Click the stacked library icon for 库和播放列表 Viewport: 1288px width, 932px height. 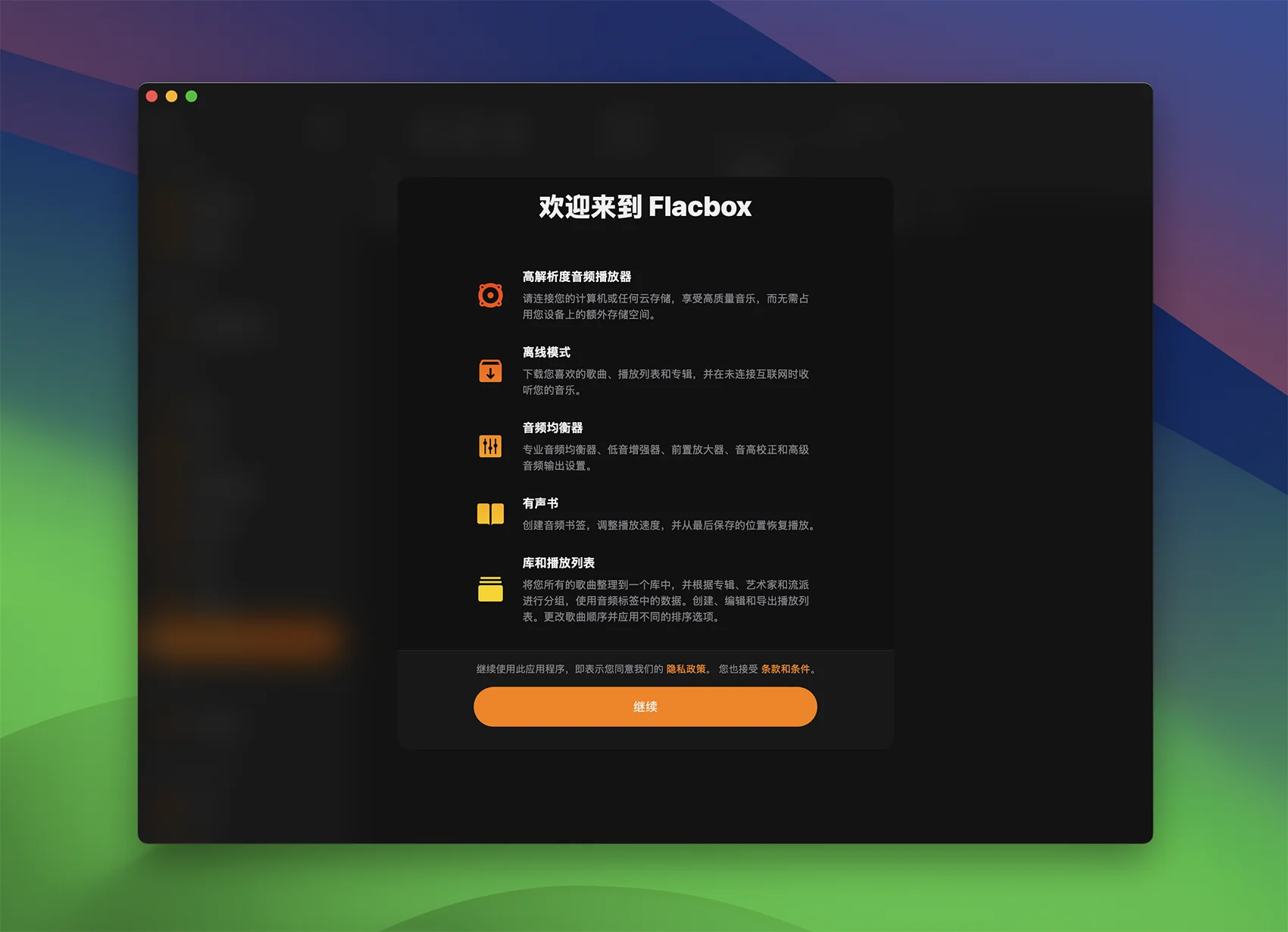point(490,589)
